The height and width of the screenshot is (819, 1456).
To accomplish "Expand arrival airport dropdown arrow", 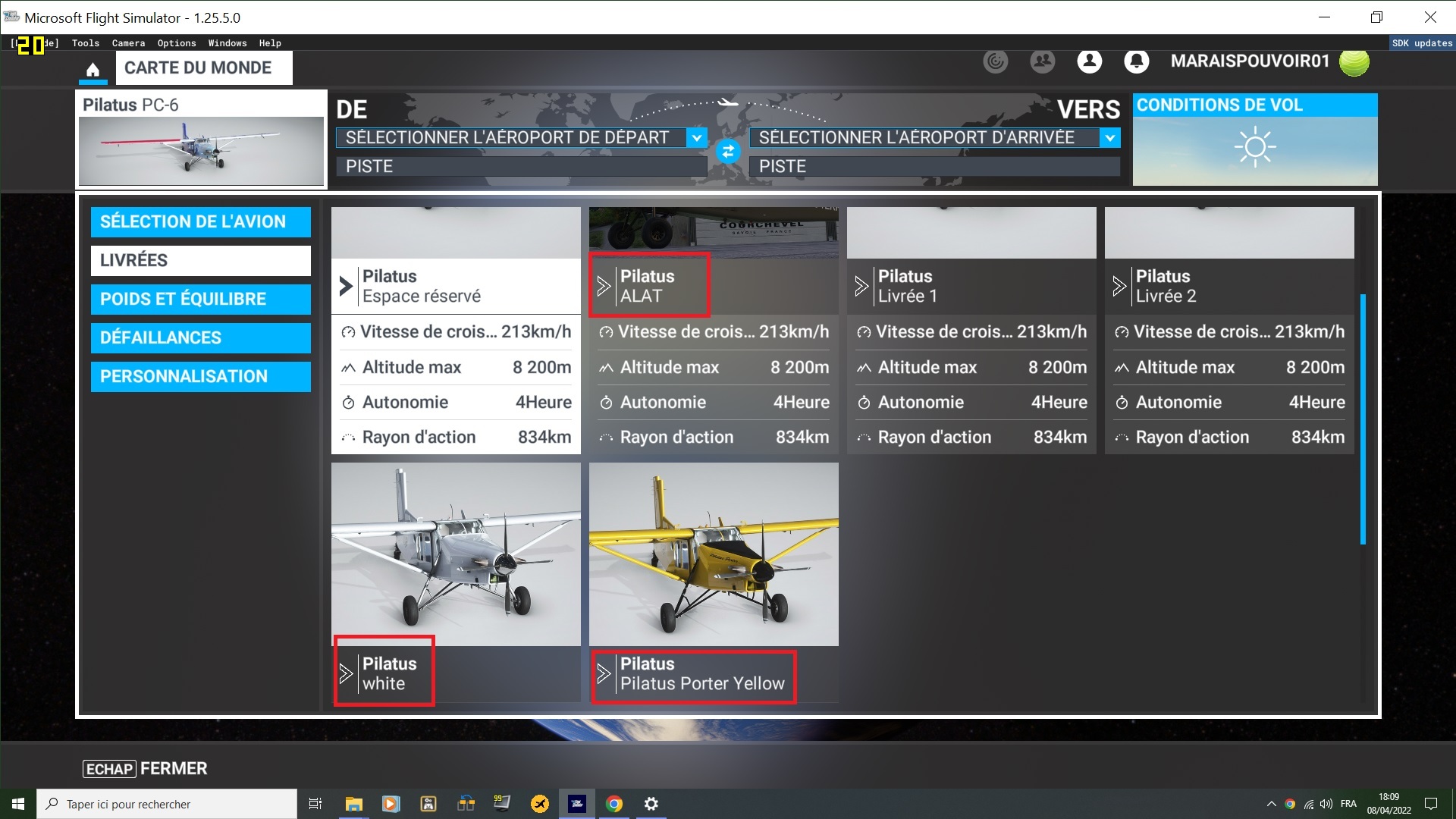I will pyautogui.click(x=1109, y=137).
